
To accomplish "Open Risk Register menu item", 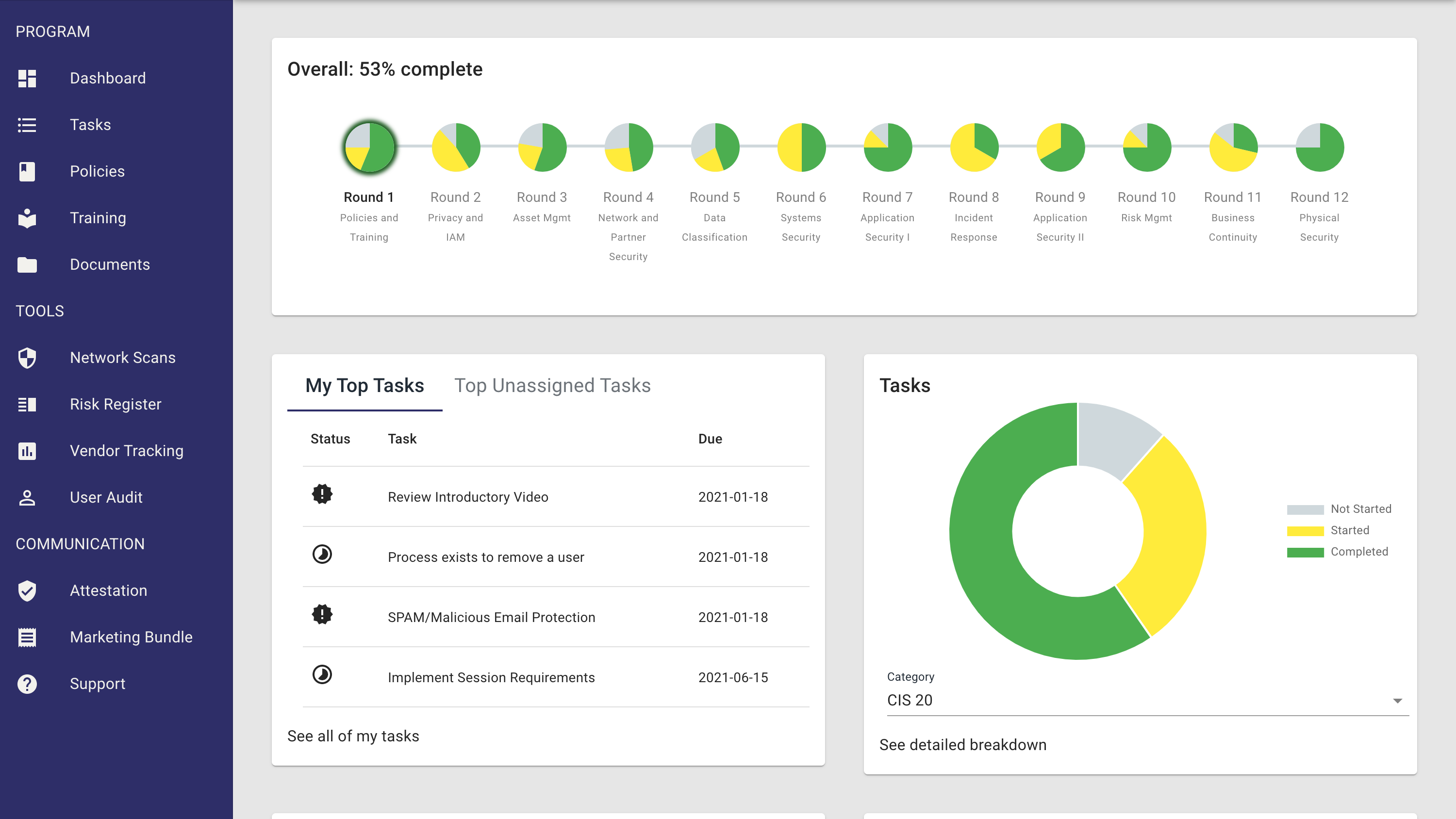I will pyautogui.click(x=116, y=404).
